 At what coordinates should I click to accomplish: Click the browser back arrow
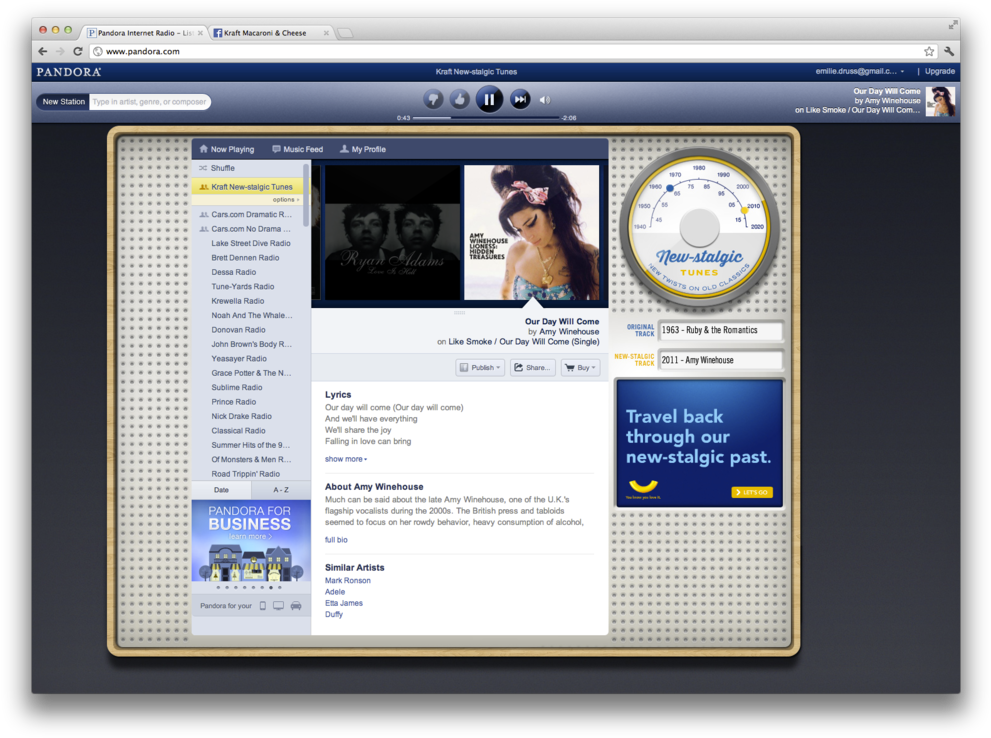point(42,51)
